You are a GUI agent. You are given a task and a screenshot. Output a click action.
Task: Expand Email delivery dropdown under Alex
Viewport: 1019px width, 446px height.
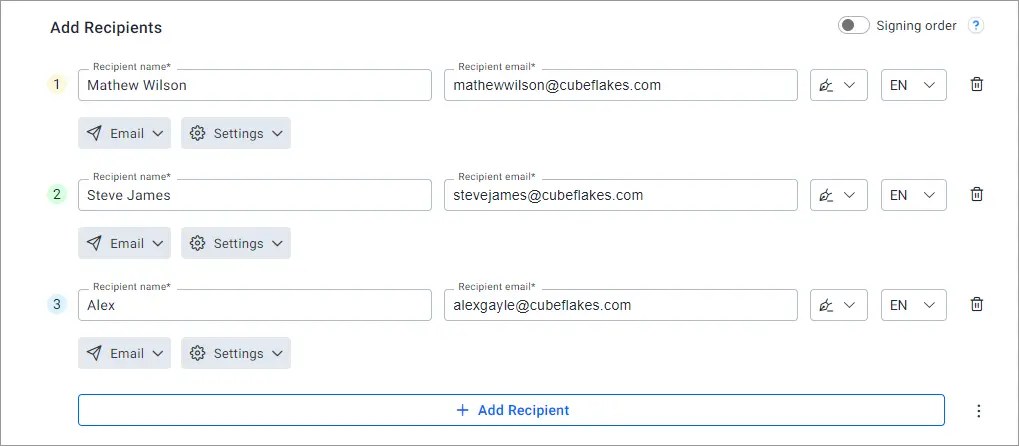point(125,353)
